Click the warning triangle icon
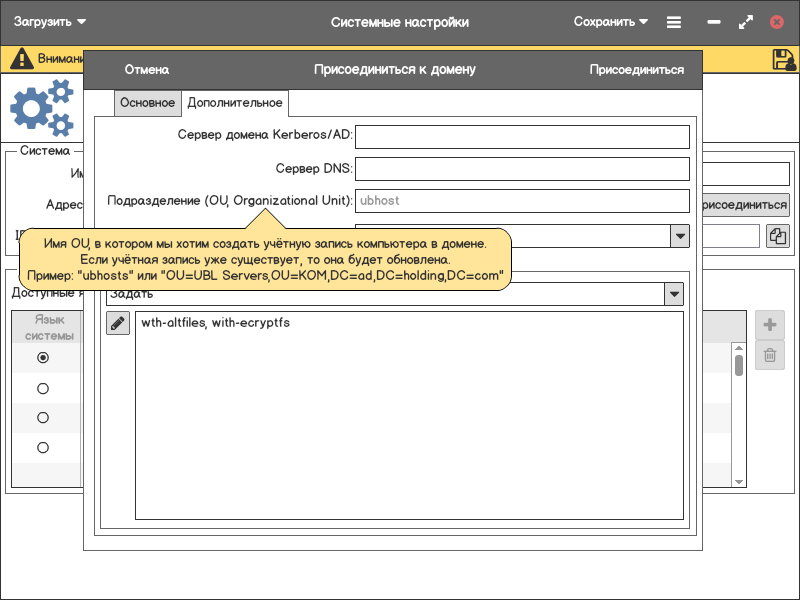Viewport: 800px width, 600px height. [21, 59]
